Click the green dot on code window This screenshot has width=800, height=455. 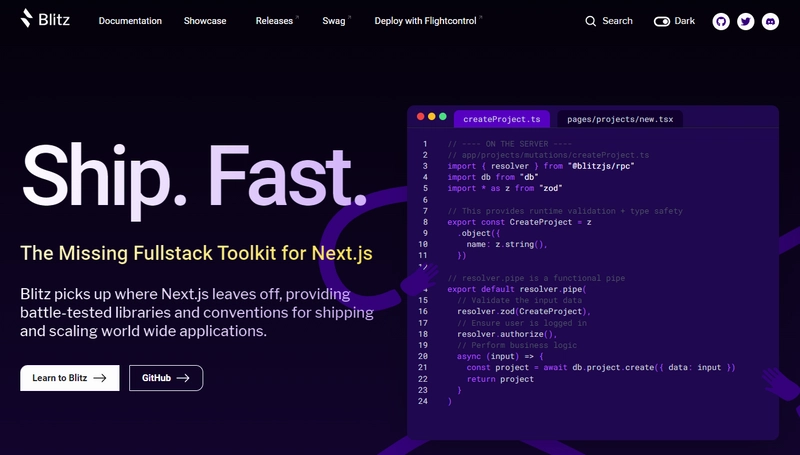443,117
